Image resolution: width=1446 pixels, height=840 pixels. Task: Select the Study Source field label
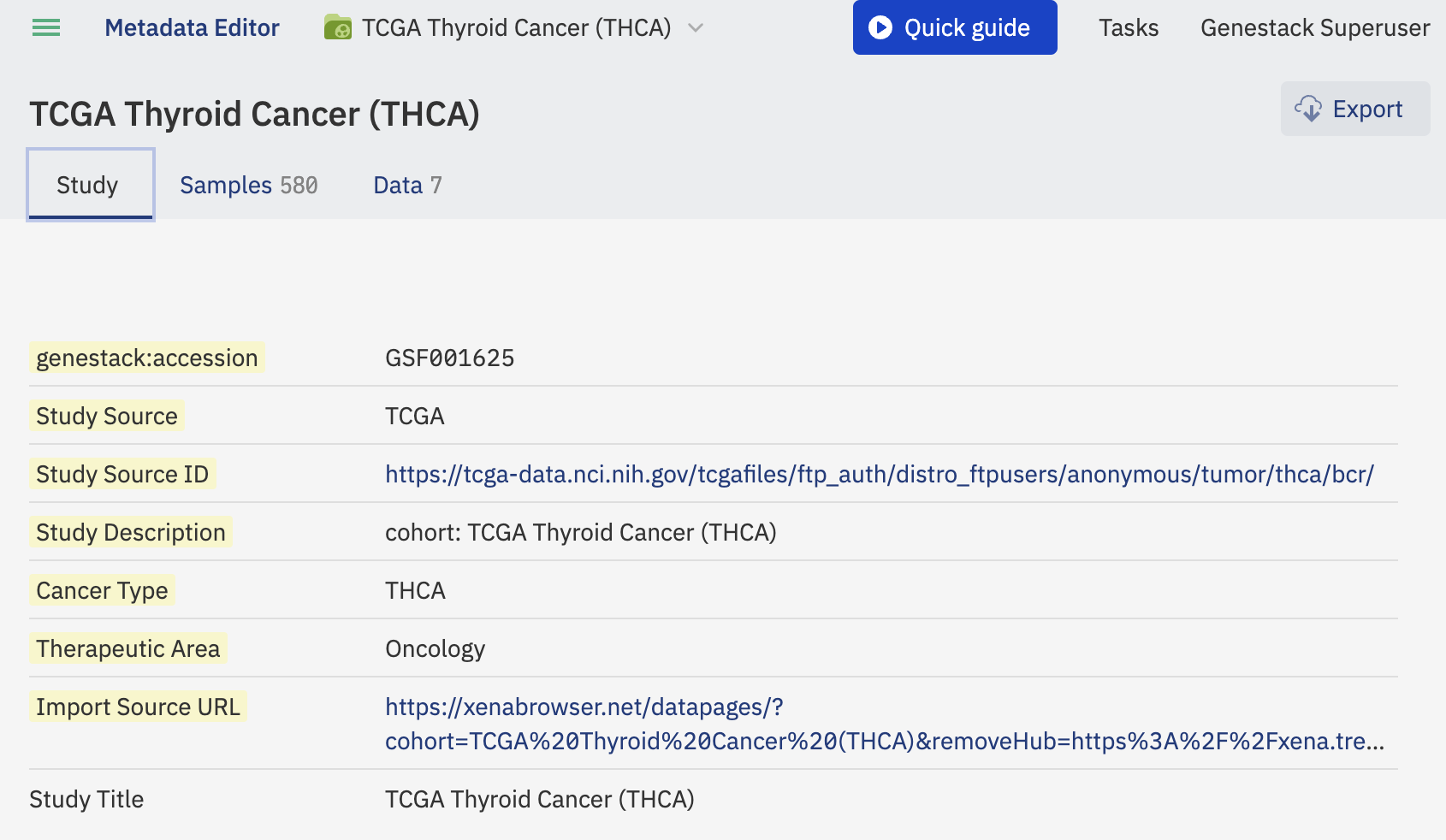pyautogui.click(x=107, y=416)
